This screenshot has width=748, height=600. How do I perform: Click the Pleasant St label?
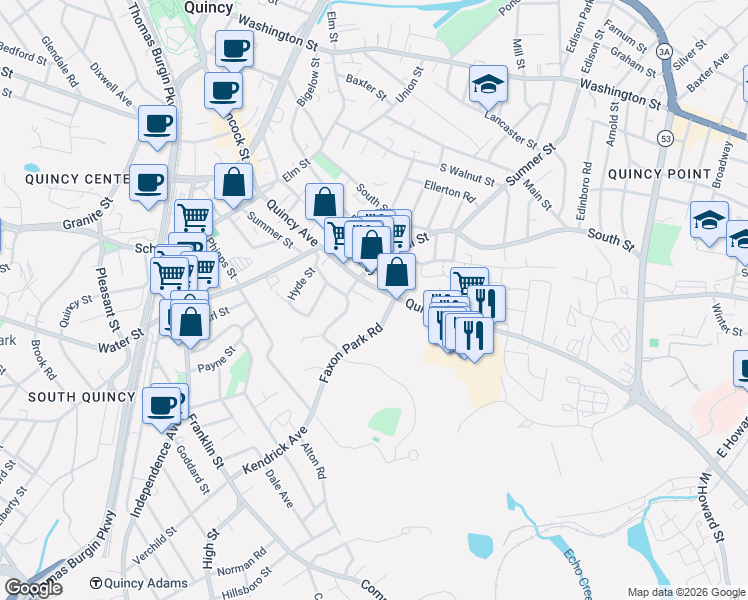click(x=107, y=300)
